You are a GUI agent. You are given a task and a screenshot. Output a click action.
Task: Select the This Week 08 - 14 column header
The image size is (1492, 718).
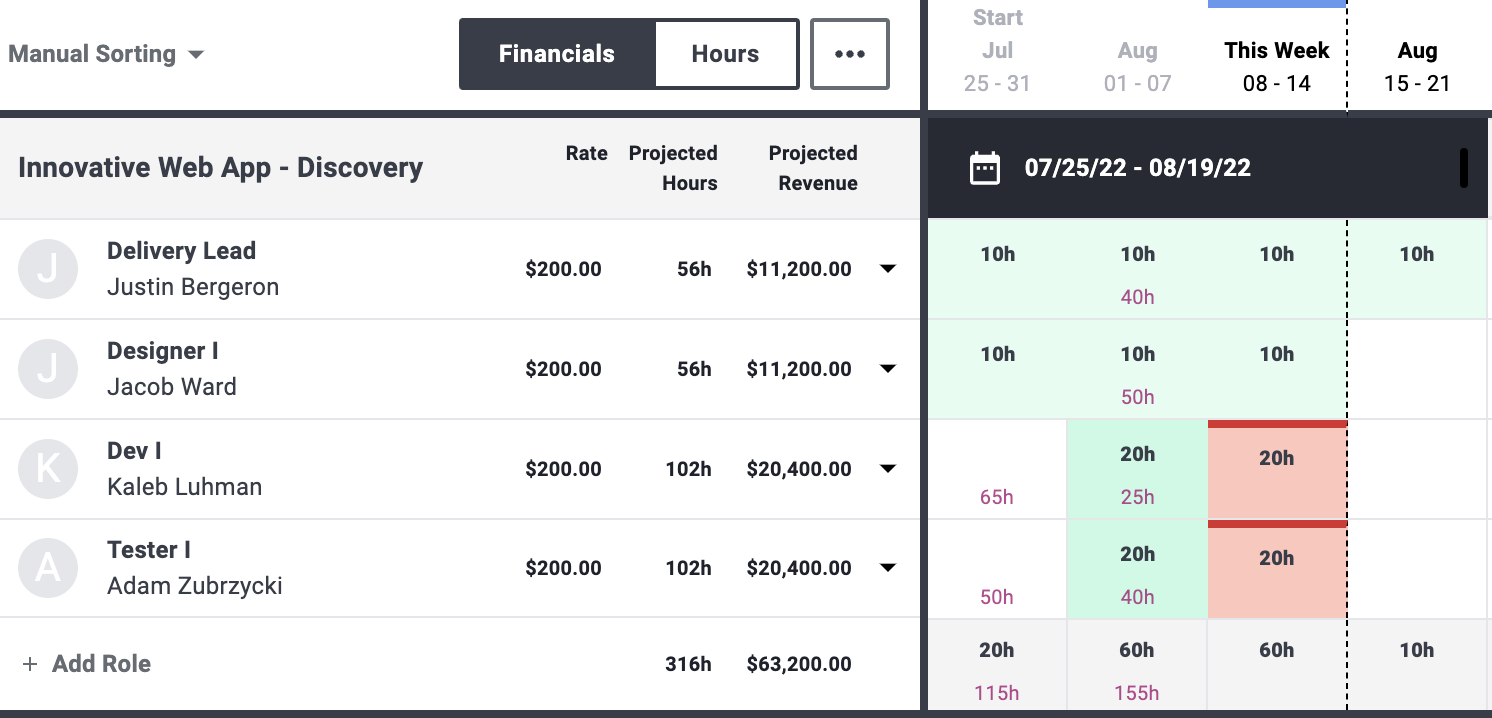pyautogui.click(x=1276, y=66)
